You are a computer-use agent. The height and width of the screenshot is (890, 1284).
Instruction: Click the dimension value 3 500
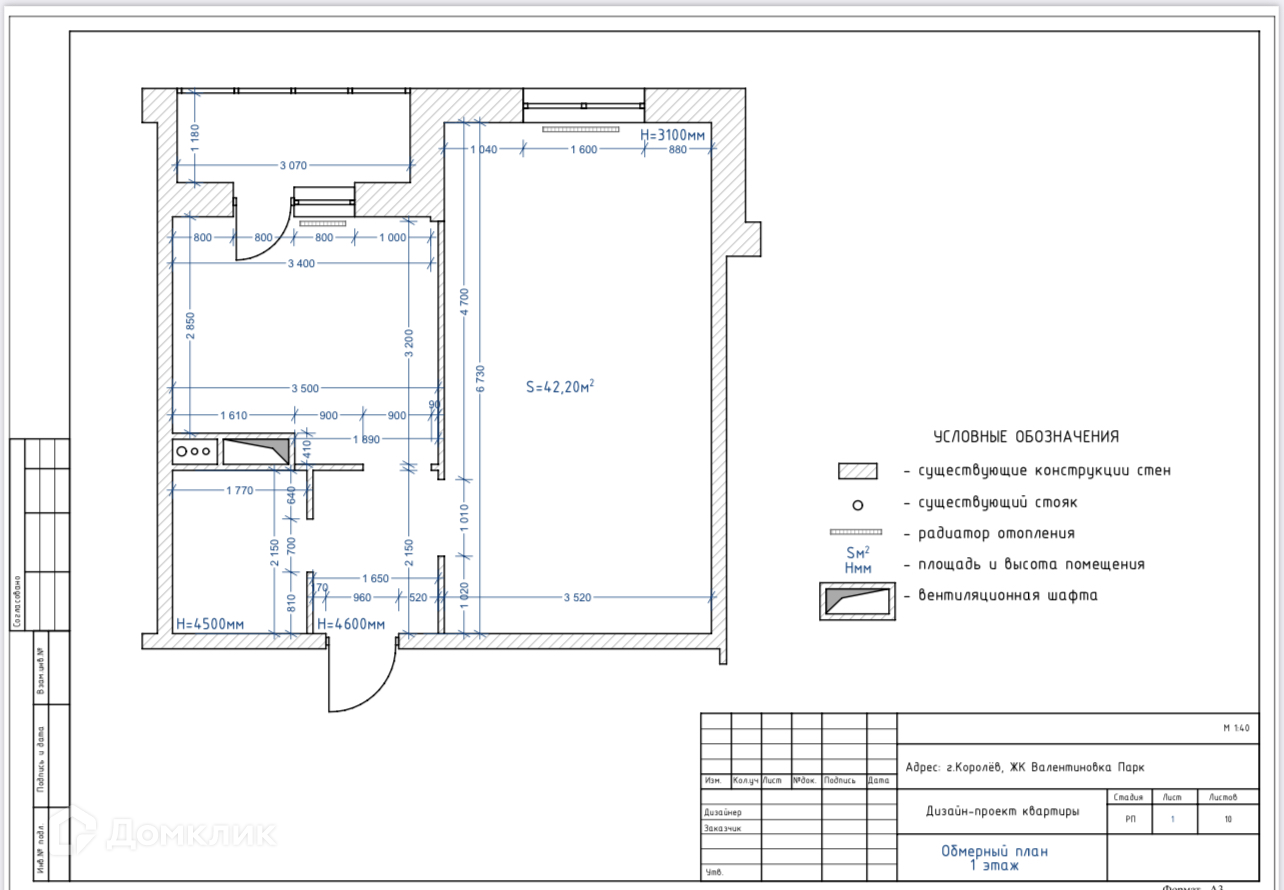306,389
